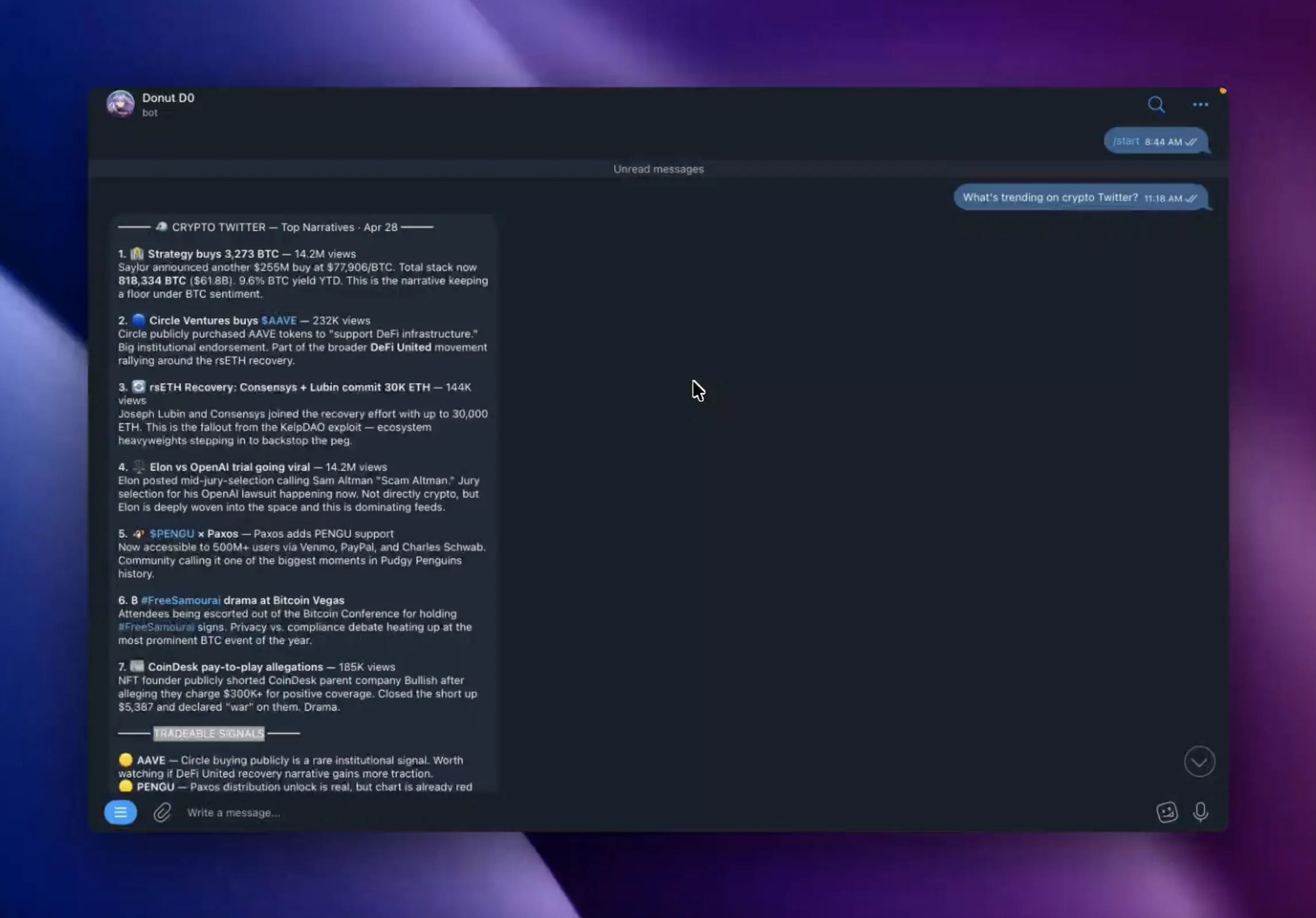The width and height of the screenshot is (1316, 918).
Task: Click the '11:18 AM' message timestamp
Action: (1163, 199)
